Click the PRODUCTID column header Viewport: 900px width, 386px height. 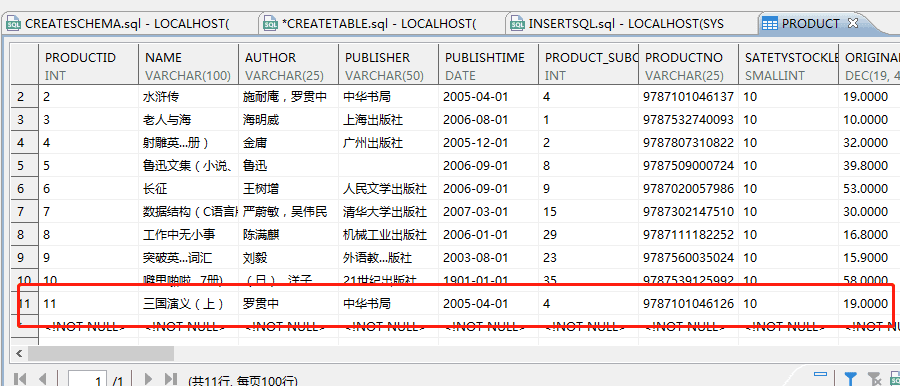coord(88,65)
